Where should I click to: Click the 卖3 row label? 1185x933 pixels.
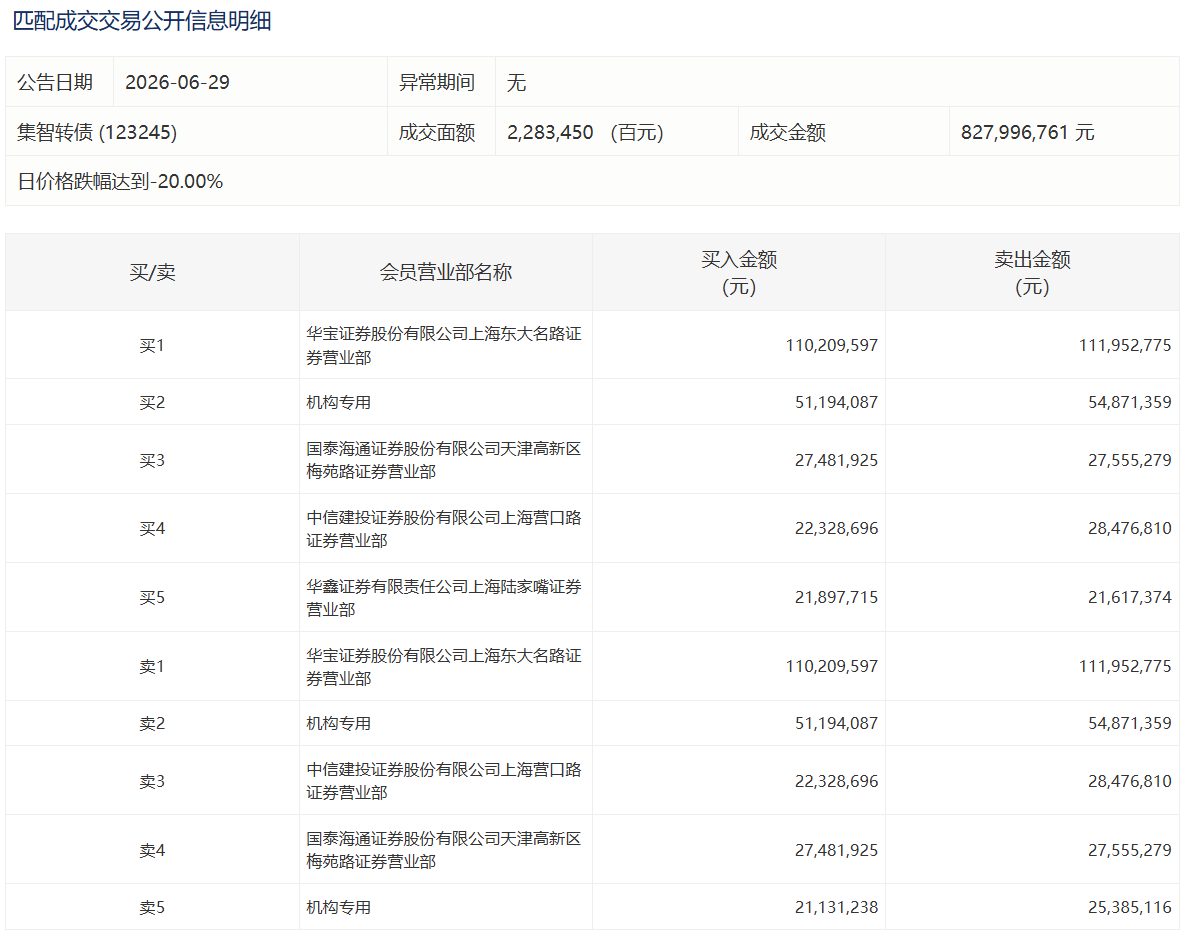pyautogui.click(x=152, y=781)
